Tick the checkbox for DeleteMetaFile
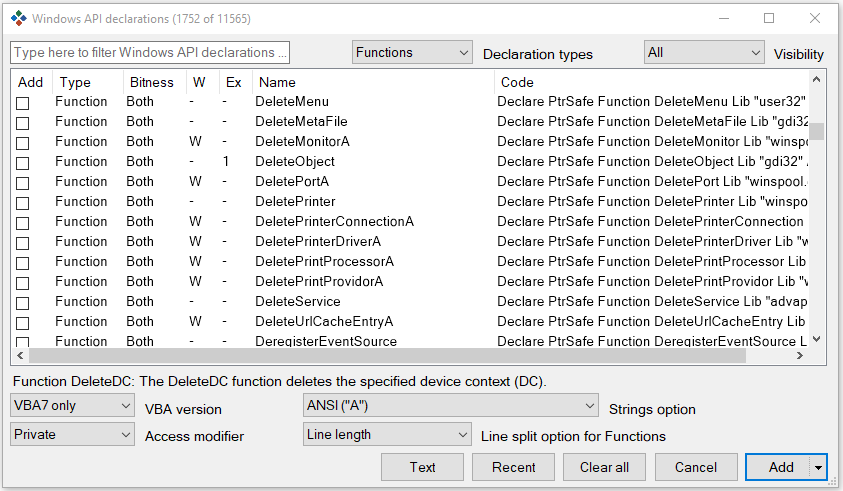Screen dimensions: 843x491 click(x=23, y=123)
